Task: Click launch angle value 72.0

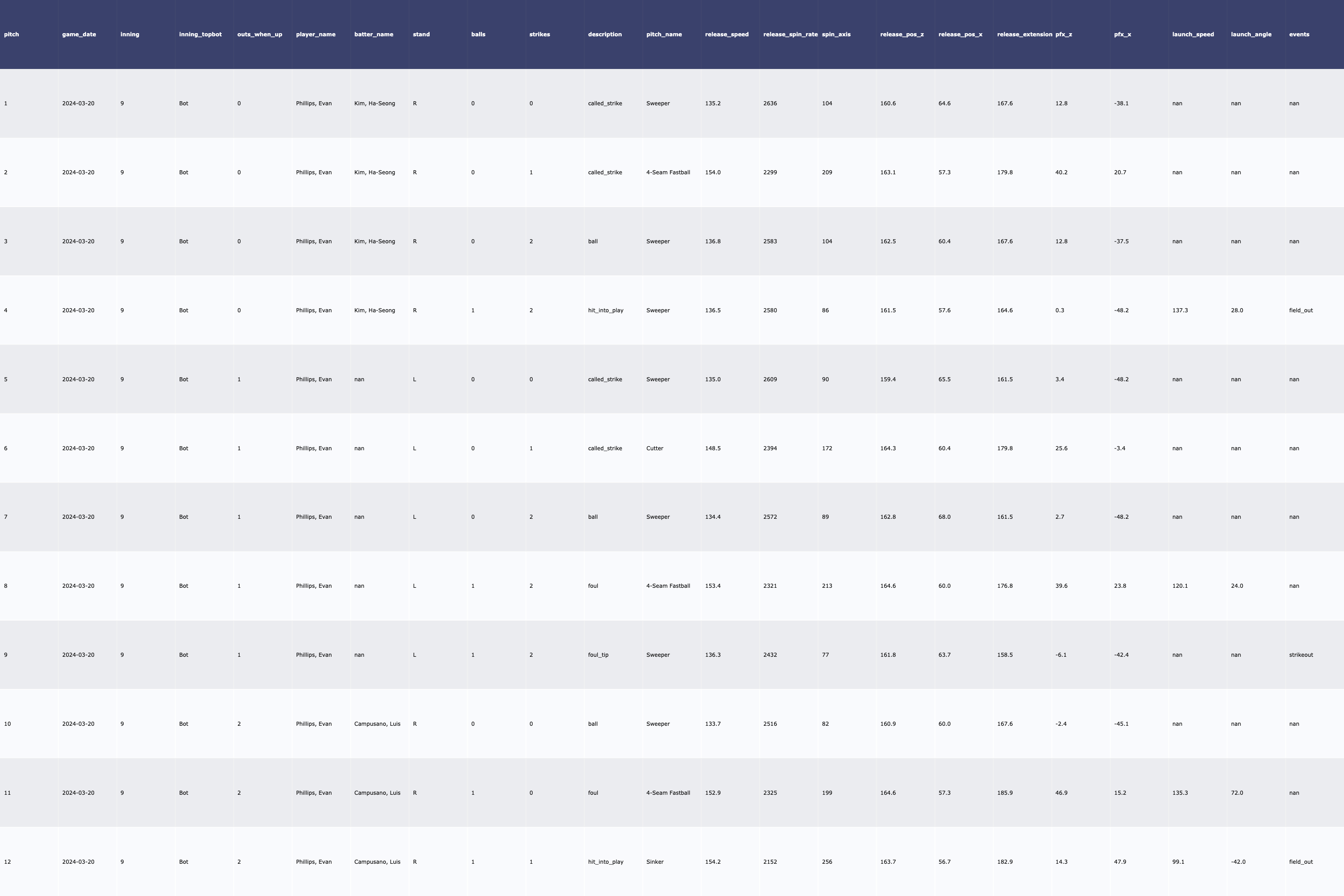Action: [1236, 793]
